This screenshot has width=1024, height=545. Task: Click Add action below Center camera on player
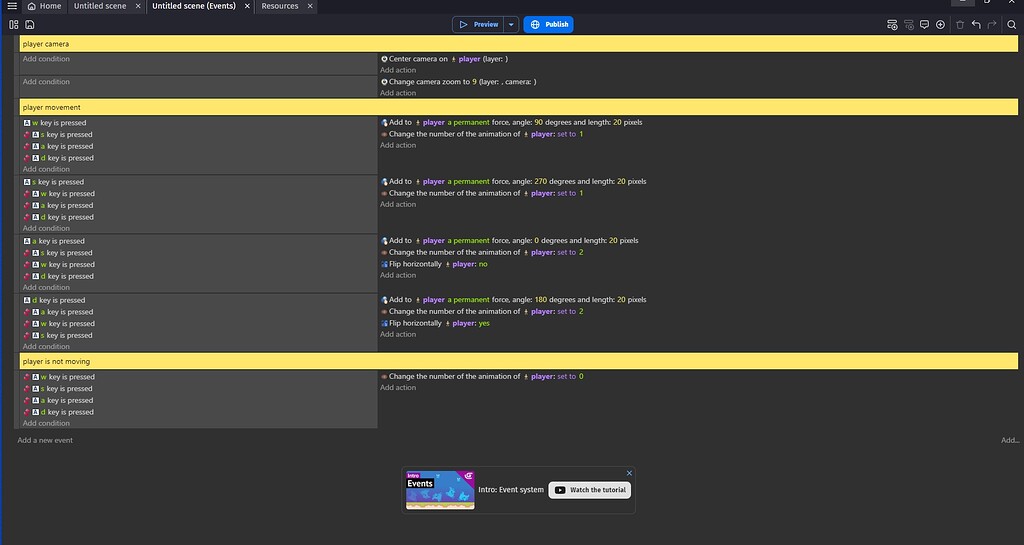(398, 70)
